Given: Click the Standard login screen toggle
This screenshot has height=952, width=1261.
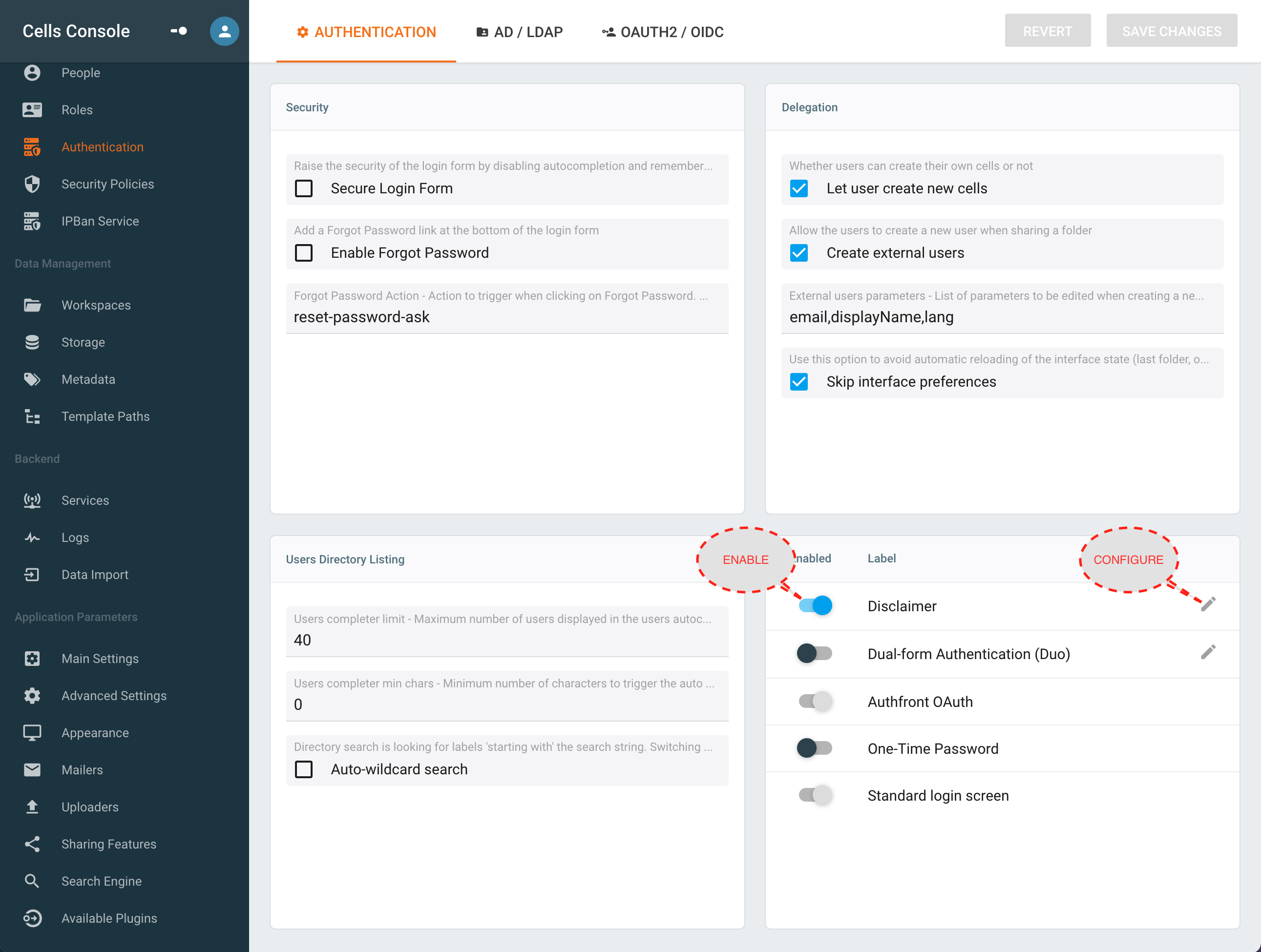Looking at the screenshot, I should pos(815,794).
